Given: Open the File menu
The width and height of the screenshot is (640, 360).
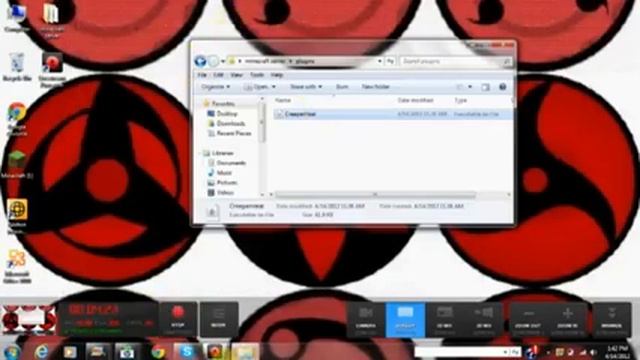Looking at the screenshot, I should tap(202, 75).
